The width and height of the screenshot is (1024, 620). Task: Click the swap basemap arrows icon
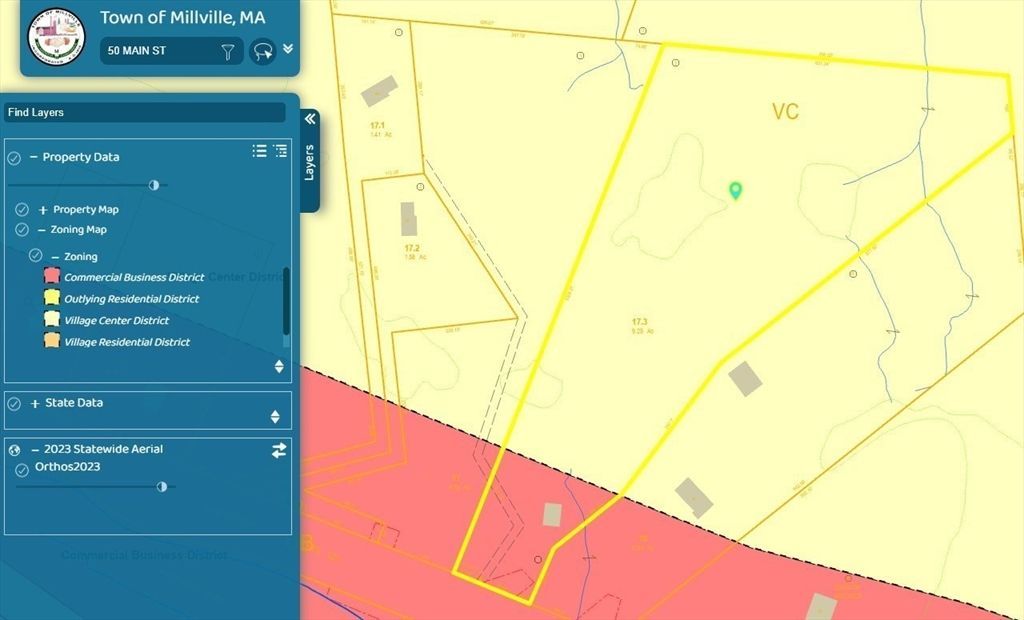pyautogui.click(x=279, y=450)
